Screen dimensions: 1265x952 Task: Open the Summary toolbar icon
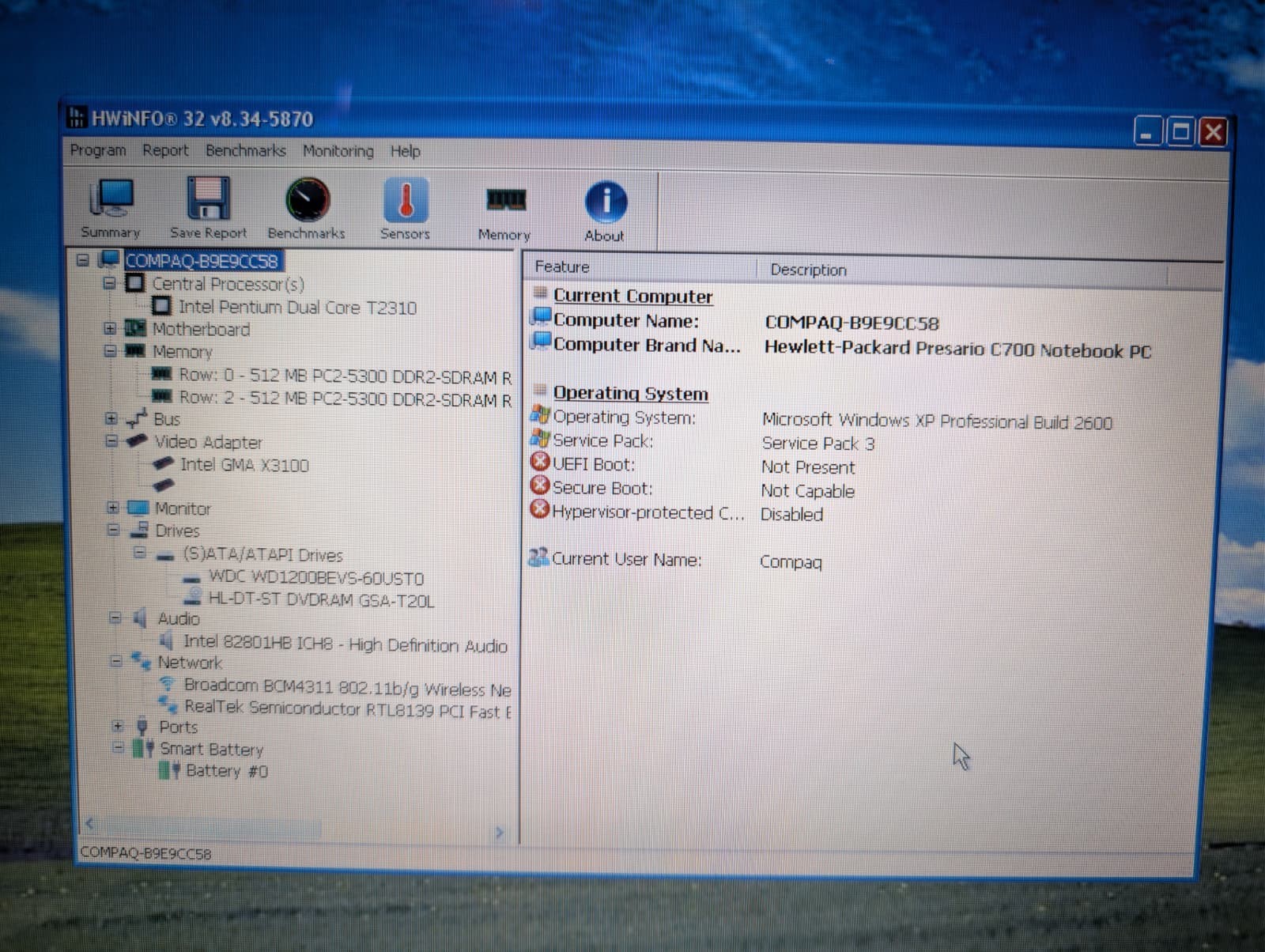coord(111,198)
